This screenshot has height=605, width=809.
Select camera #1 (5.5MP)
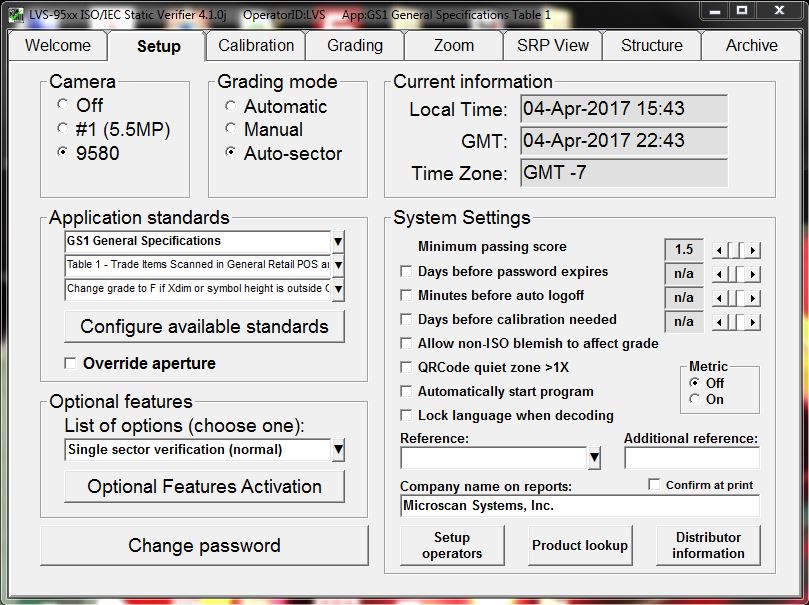click(62, 128)
